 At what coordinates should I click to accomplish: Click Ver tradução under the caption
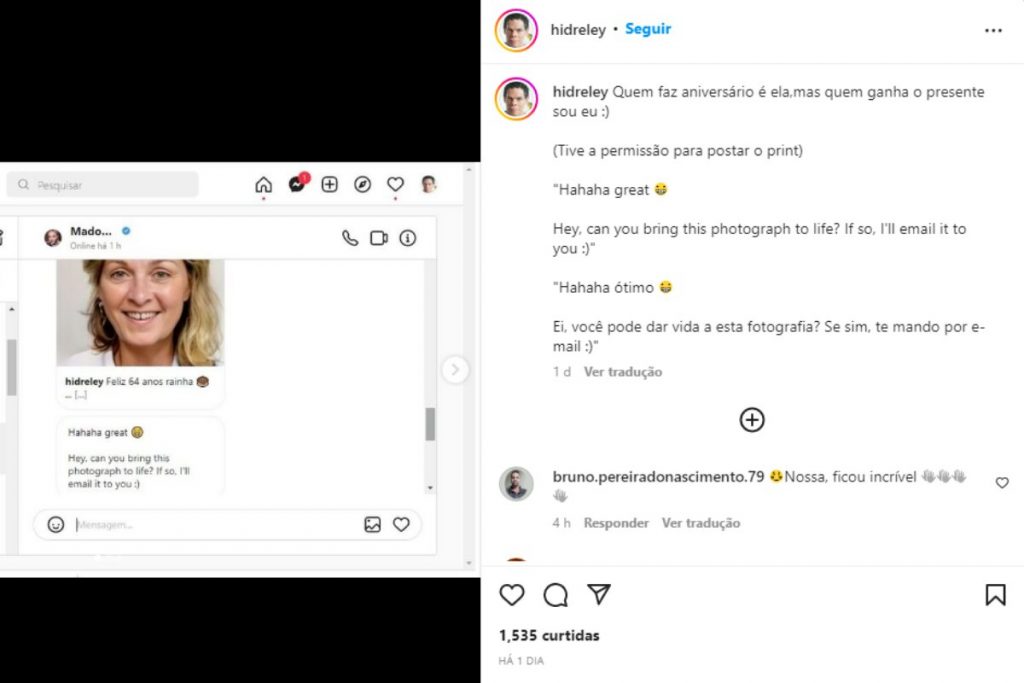(x=622, y=371)
